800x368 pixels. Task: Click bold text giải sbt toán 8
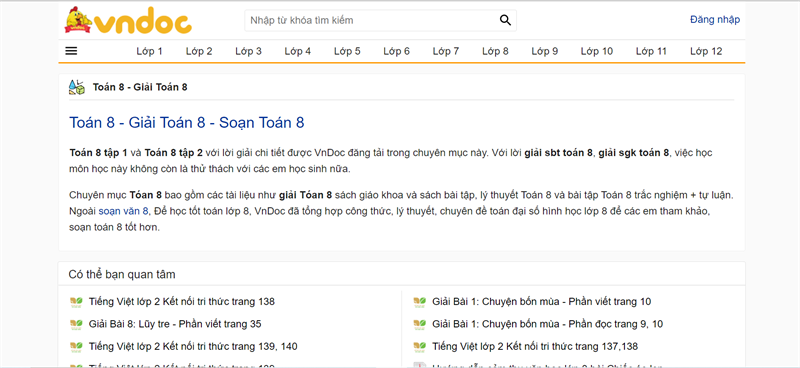coord(559,153)
